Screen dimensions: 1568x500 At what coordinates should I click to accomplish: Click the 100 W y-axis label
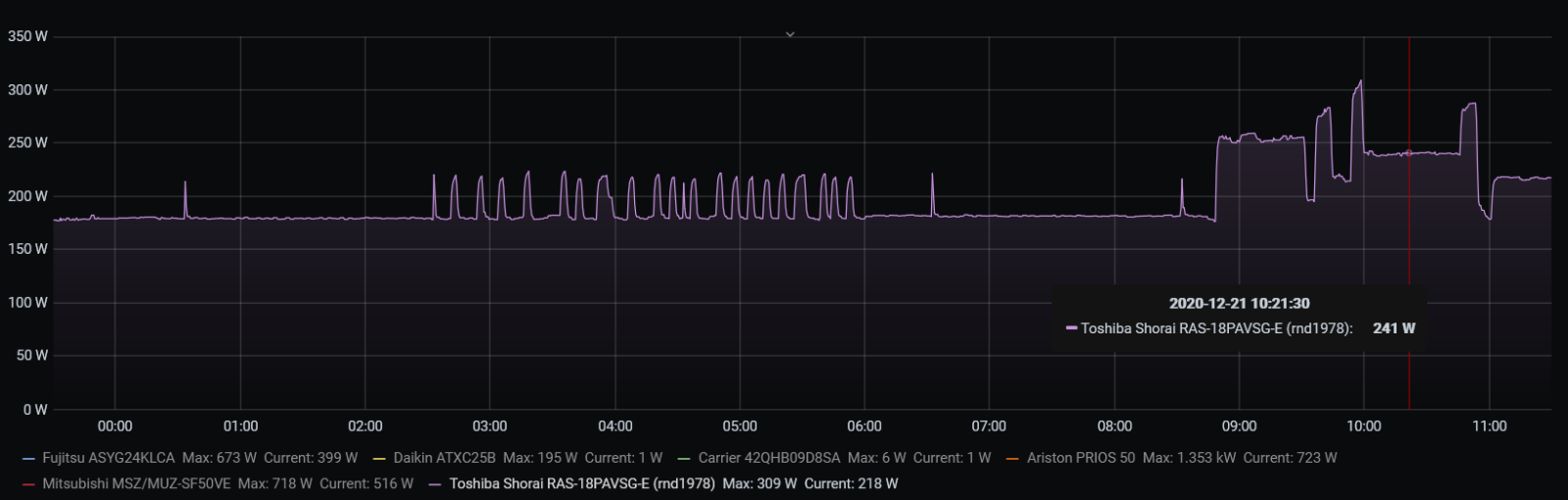click(x=27, y=303)
